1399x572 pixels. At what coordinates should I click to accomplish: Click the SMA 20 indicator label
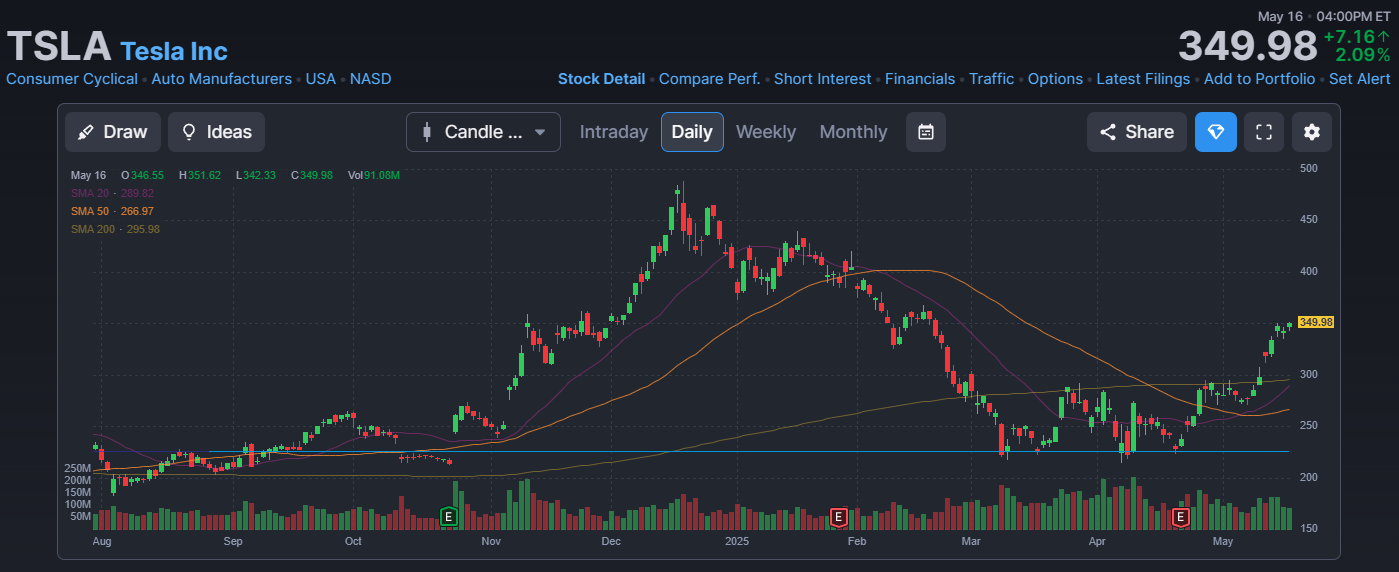112,193
